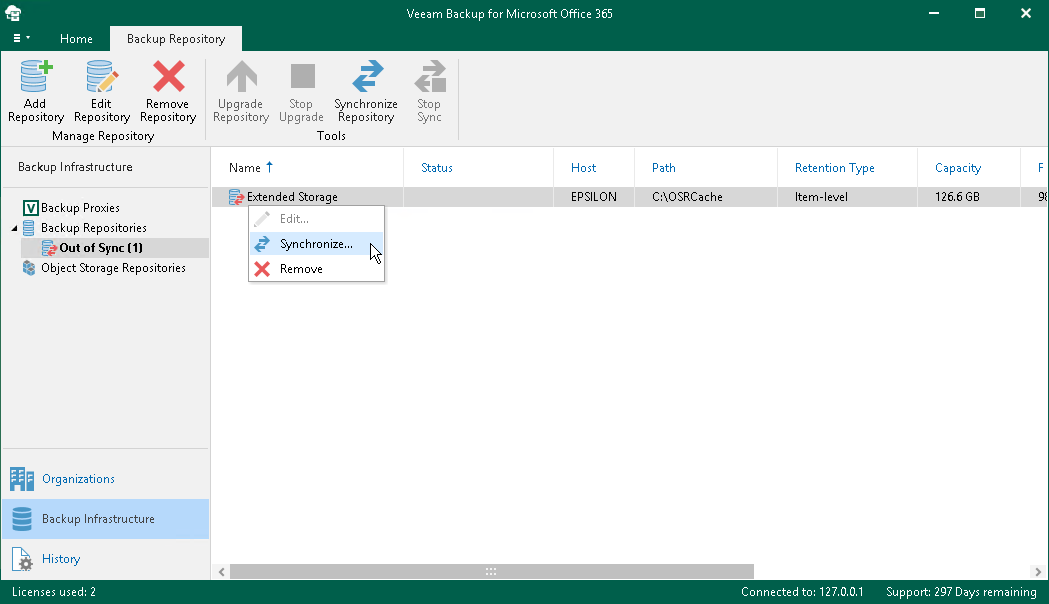Viewport: 1049px width, 604px height.
Task: Click the Item-level retention cell
Action: pyautogui.click(x=821, y=197)
